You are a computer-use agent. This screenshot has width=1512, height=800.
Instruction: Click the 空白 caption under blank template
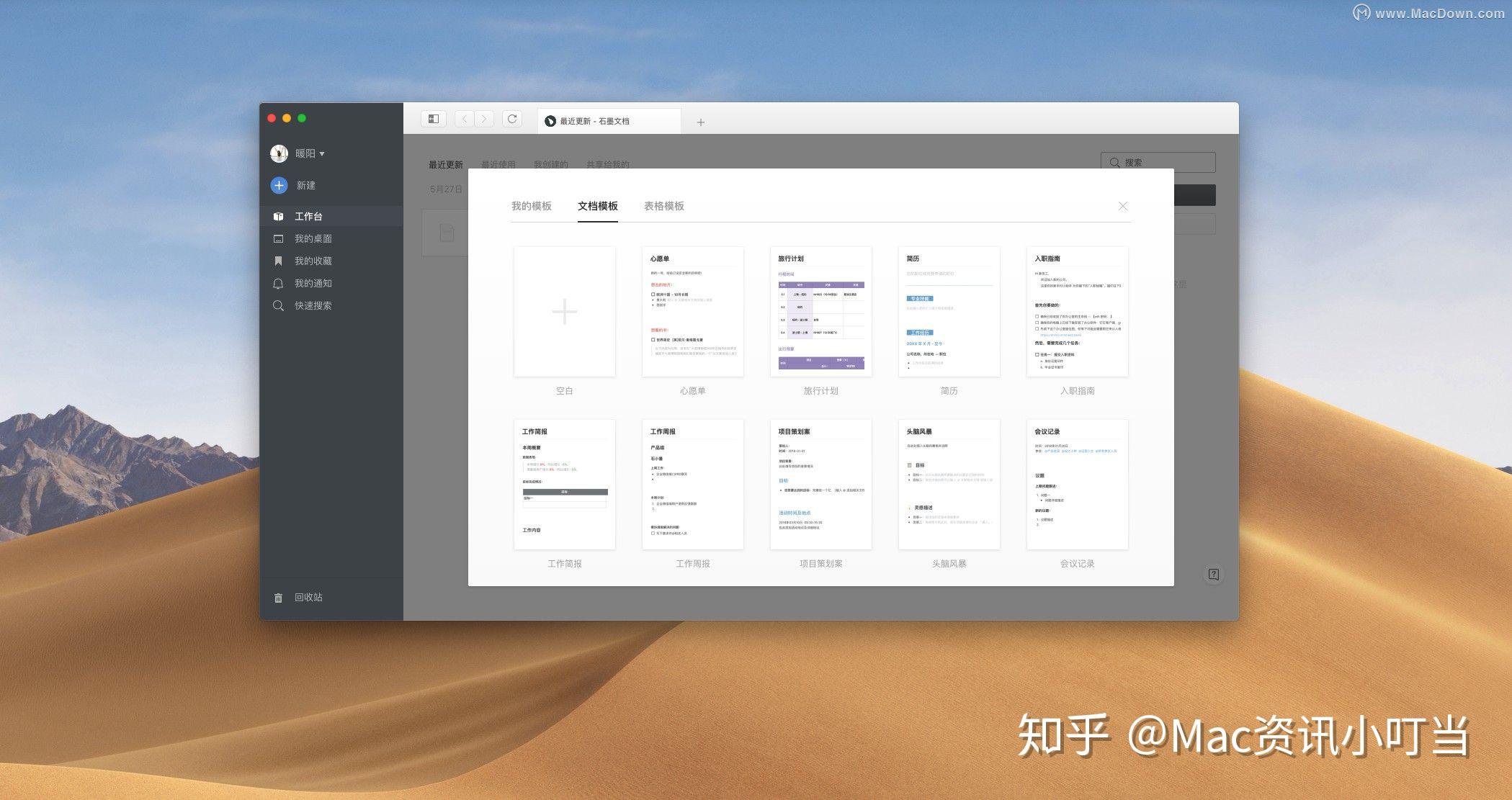[565, 391]
